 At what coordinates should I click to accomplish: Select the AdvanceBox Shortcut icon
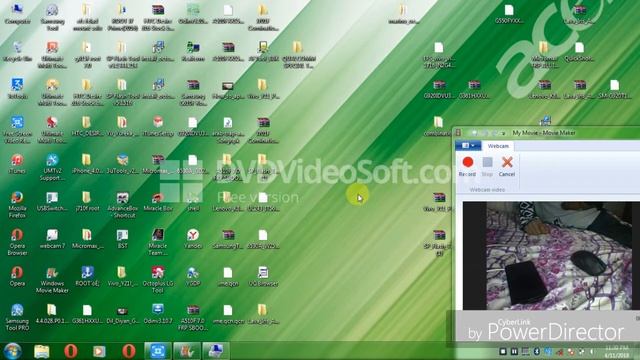(x=122, y=205)
